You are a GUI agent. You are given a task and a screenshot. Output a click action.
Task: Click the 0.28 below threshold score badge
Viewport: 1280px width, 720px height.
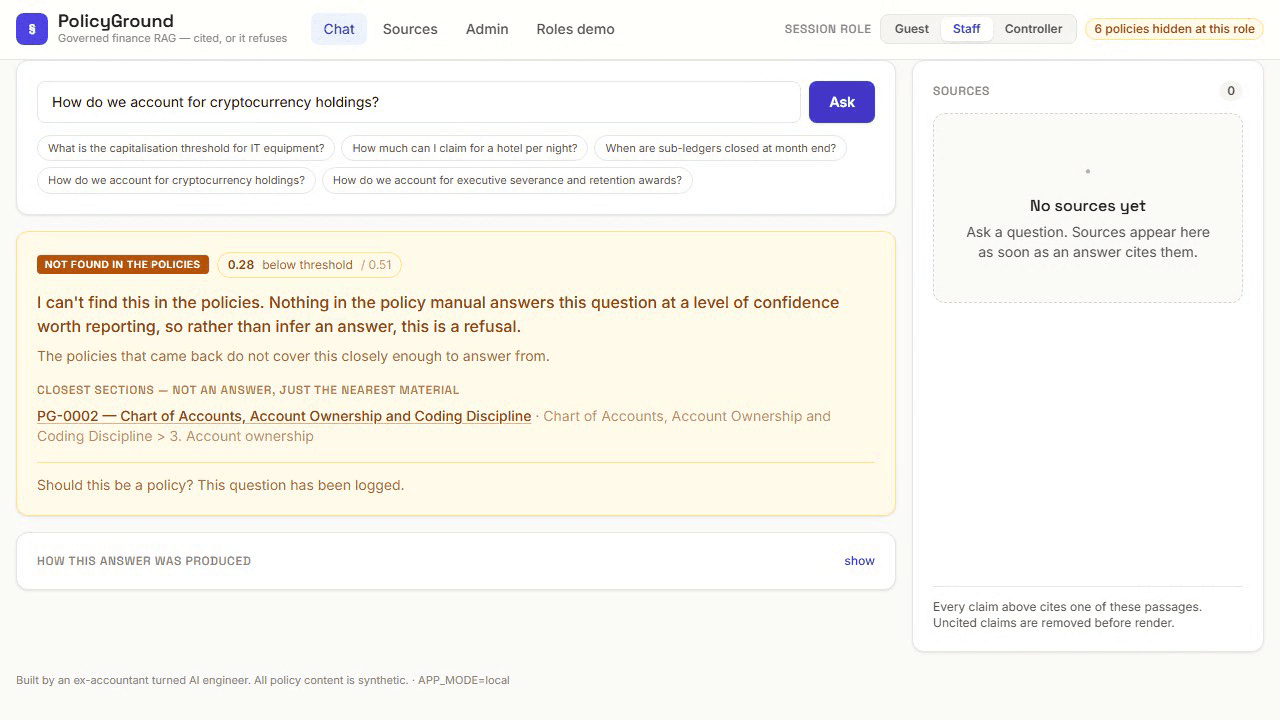(310, 265)
